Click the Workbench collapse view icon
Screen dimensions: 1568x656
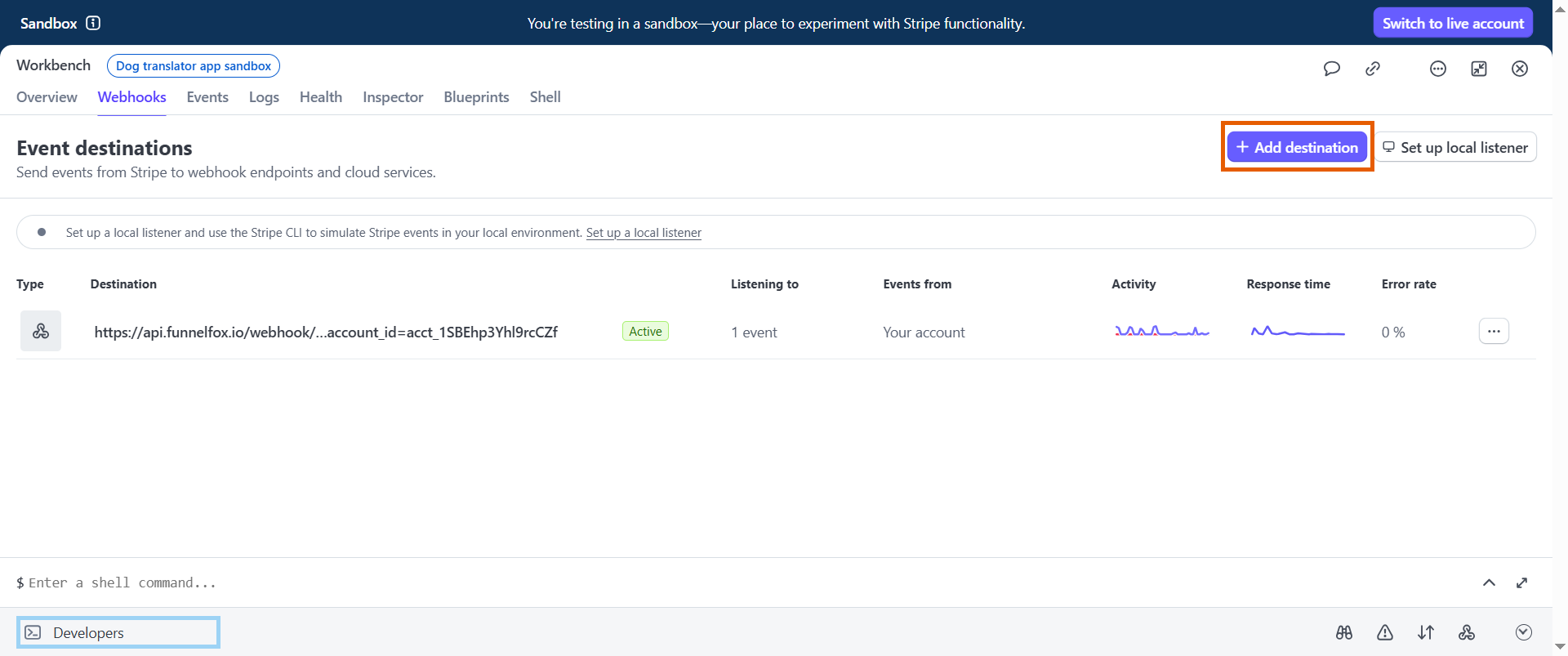(1479, 69)
